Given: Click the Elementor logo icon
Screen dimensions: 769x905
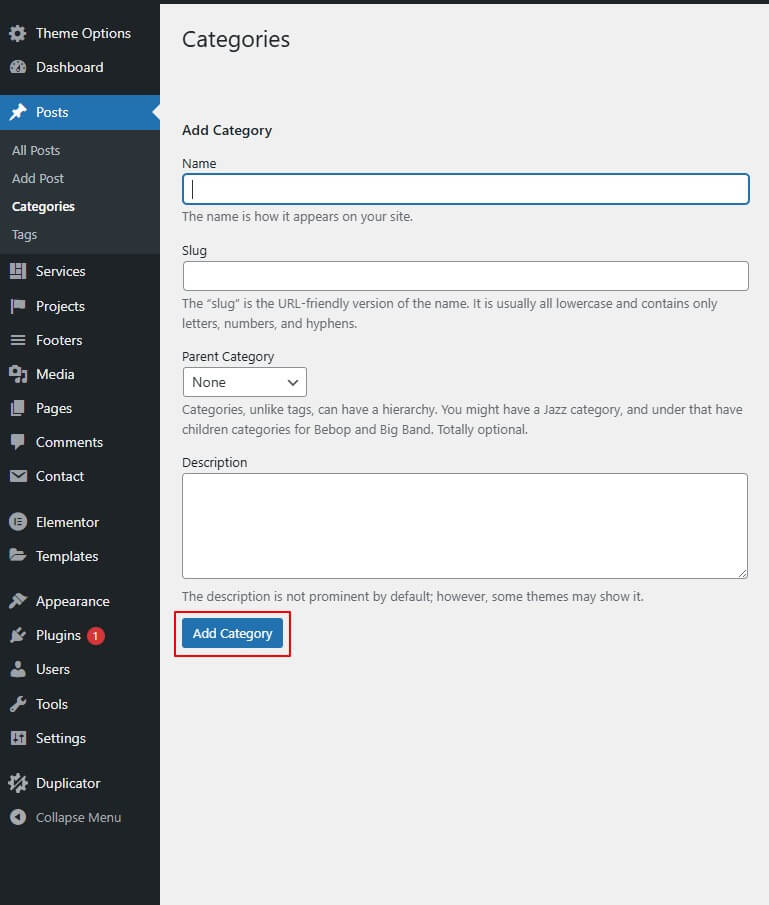Looking at the screenshot, I should click(18, 522).
